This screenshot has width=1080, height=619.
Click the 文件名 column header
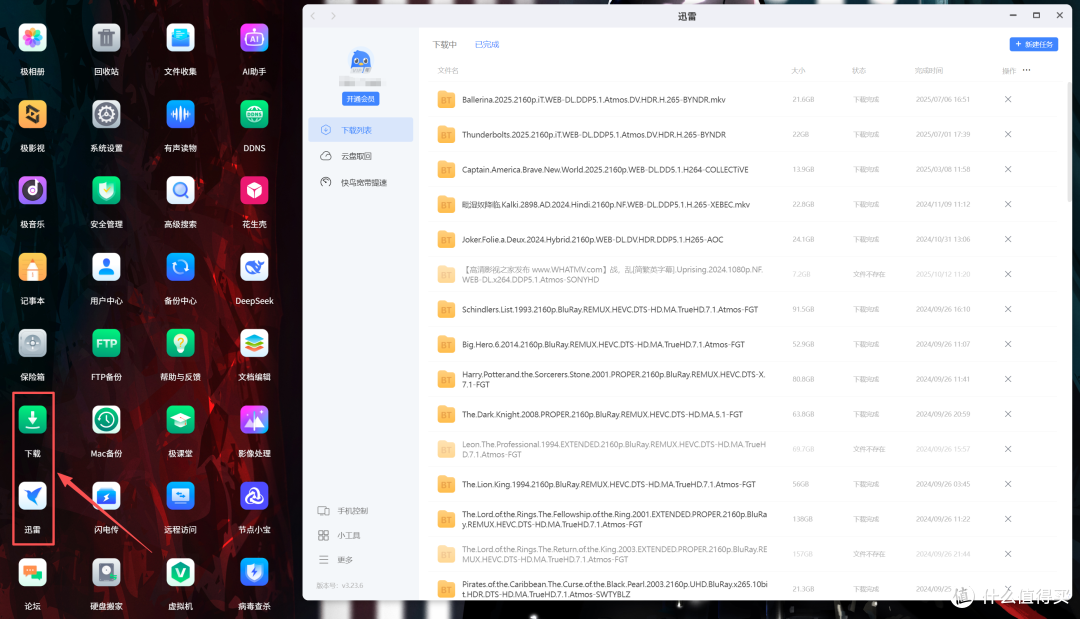pos(448,70)
